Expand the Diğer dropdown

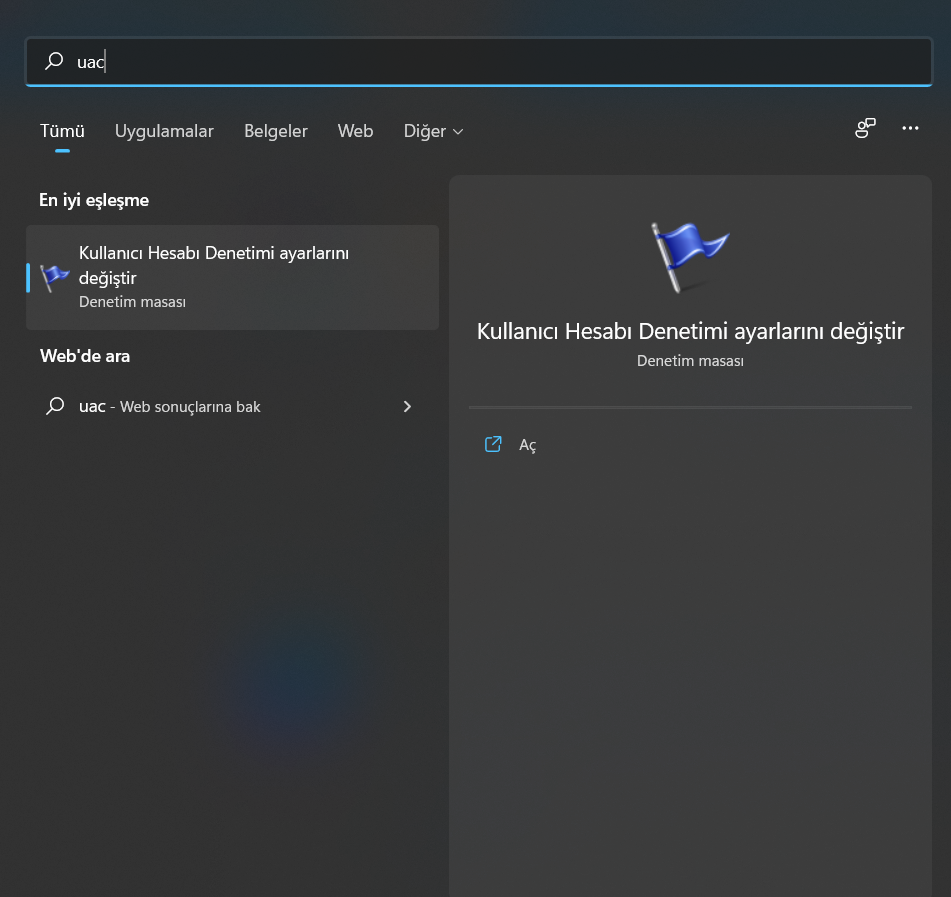tap(433, 131)
